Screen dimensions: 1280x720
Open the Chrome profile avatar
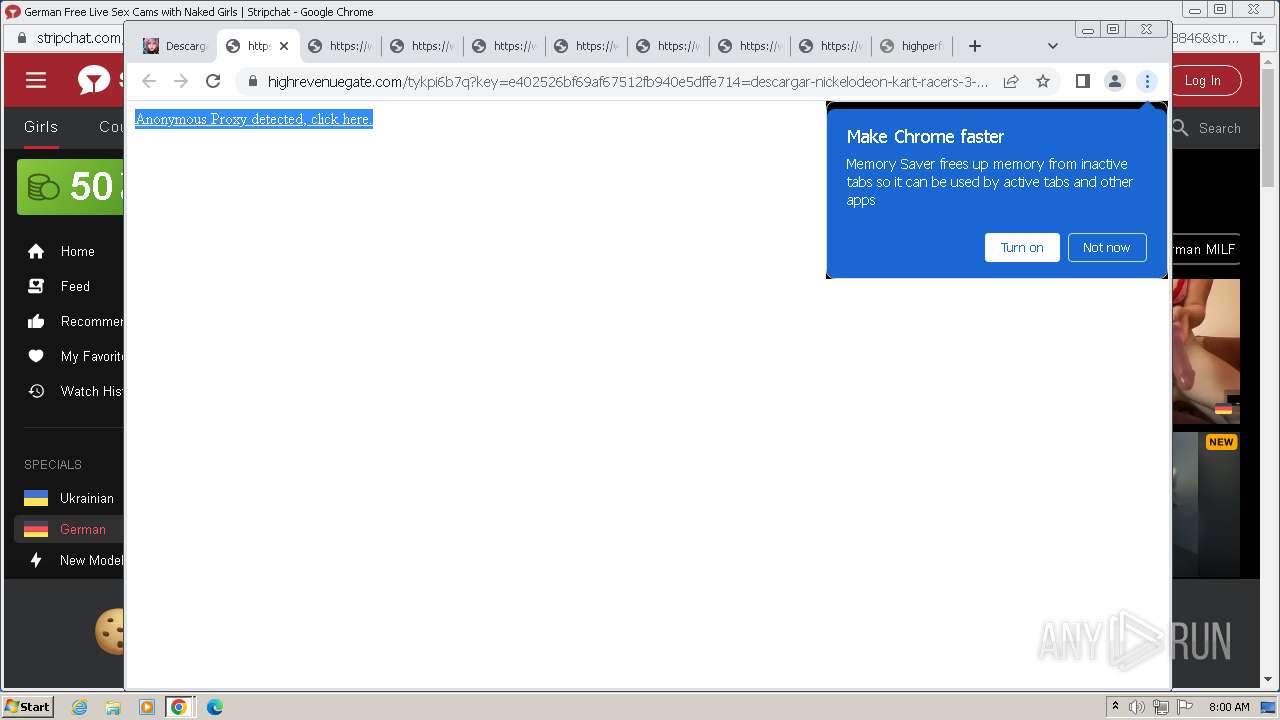tap(1115, 81)
